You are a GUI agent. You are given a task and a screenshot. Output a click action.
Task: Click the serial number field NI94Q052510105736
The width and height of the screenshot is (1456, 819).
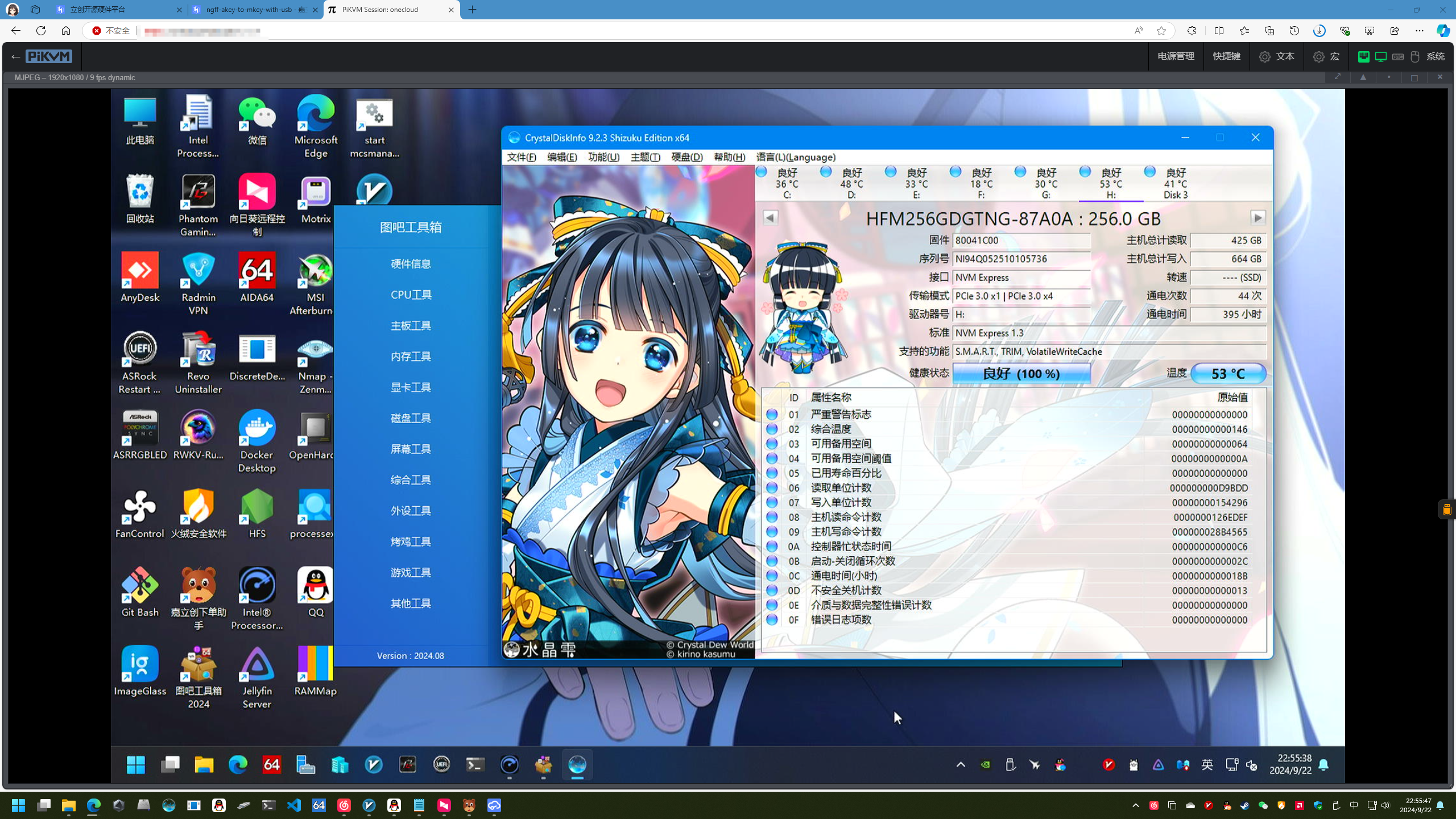pyautogui.click(x=1021, y=259)
